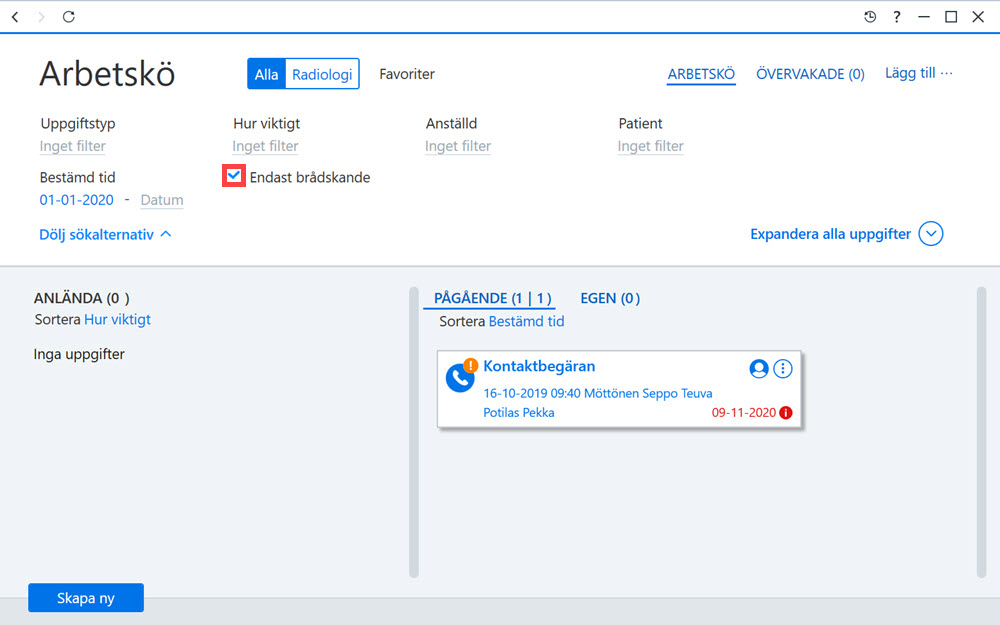1000x625 pixels.
Task: Uncheck the Endast brådskande checkbox
Action: point(234,176)
